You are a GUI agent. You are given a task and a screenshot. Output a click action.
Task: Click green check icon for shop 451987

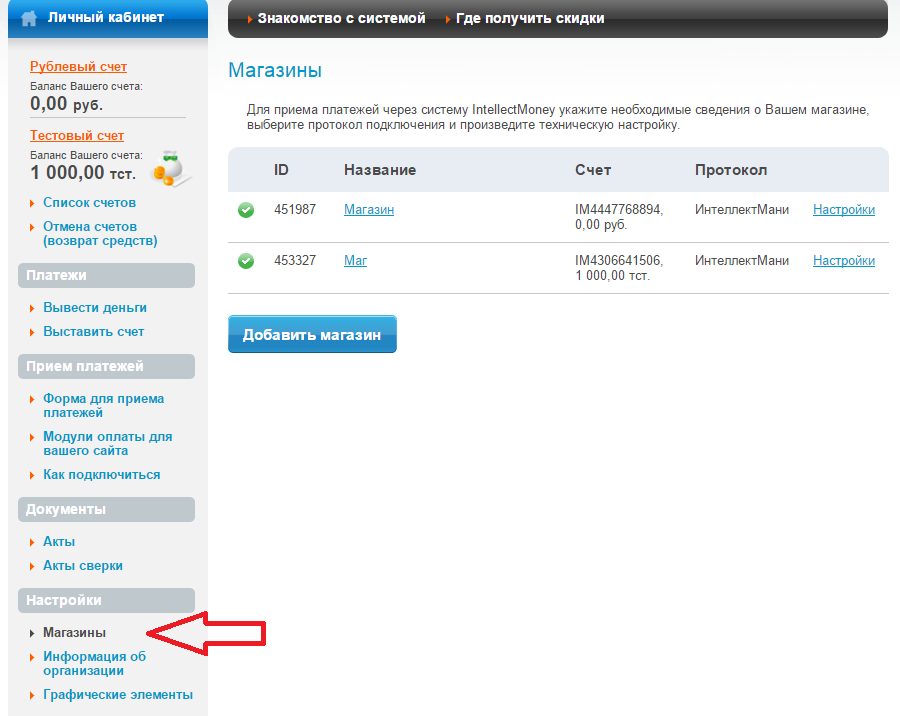[x=246, y=210]
